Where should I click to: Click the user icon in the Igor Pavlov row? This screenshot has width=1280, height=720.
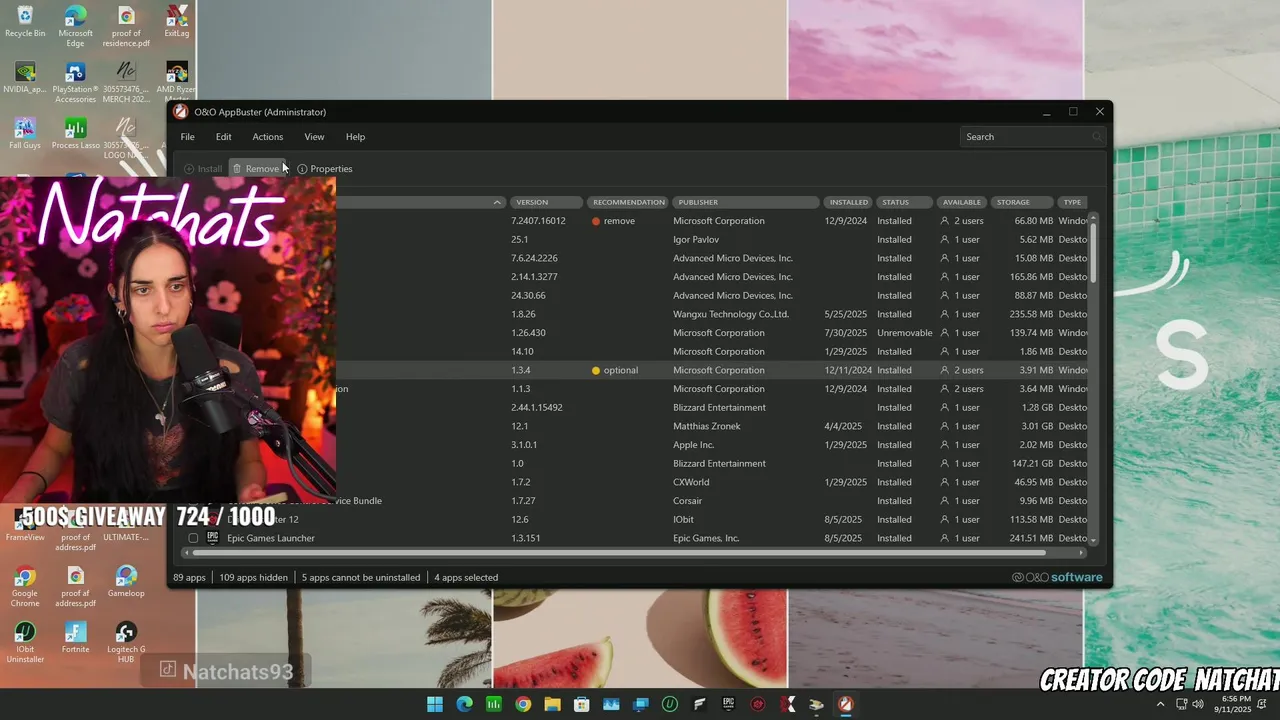(x=944, y=240)
